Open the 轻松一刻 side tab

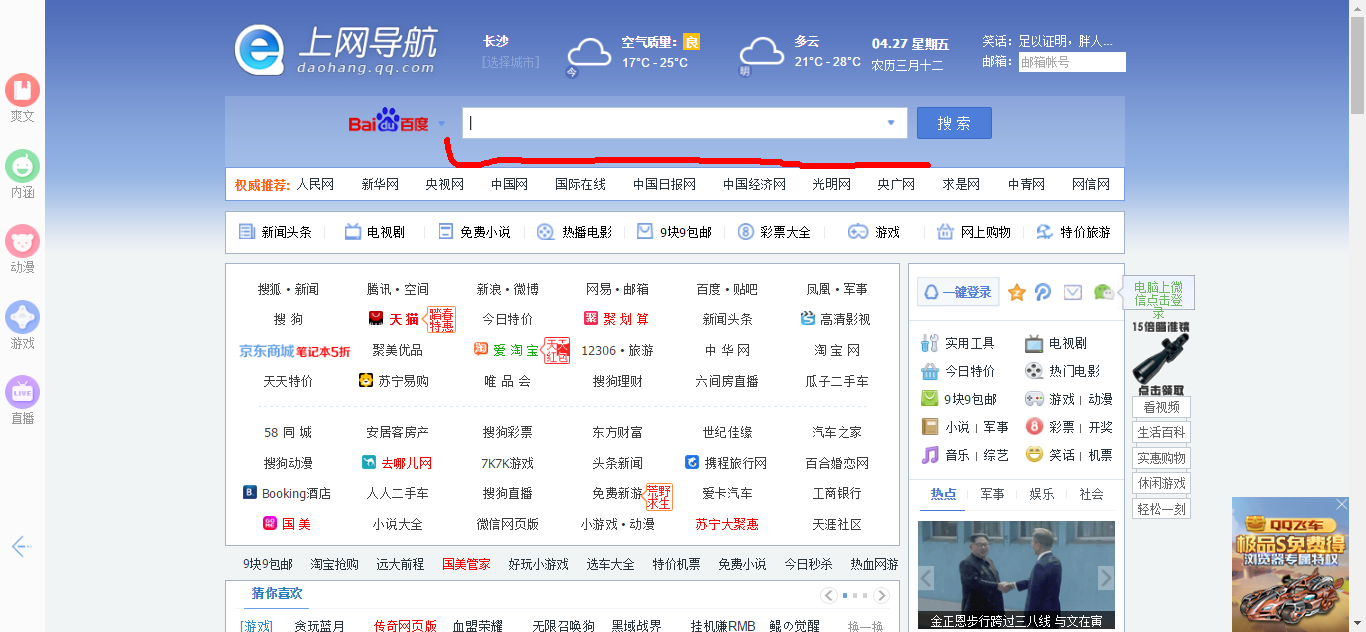(1161, 508)
